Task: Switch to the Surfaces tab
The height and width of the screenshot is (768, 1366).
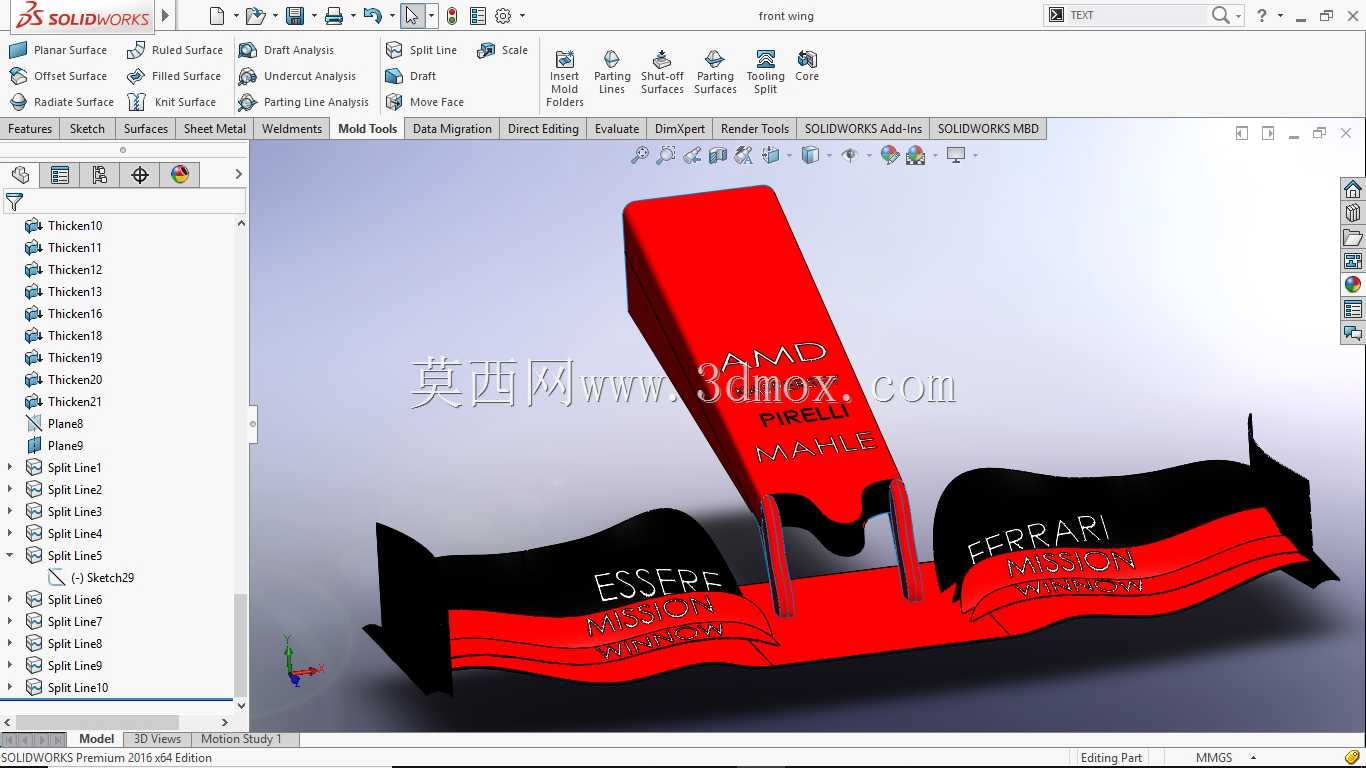Action: [x=146, y=129]
